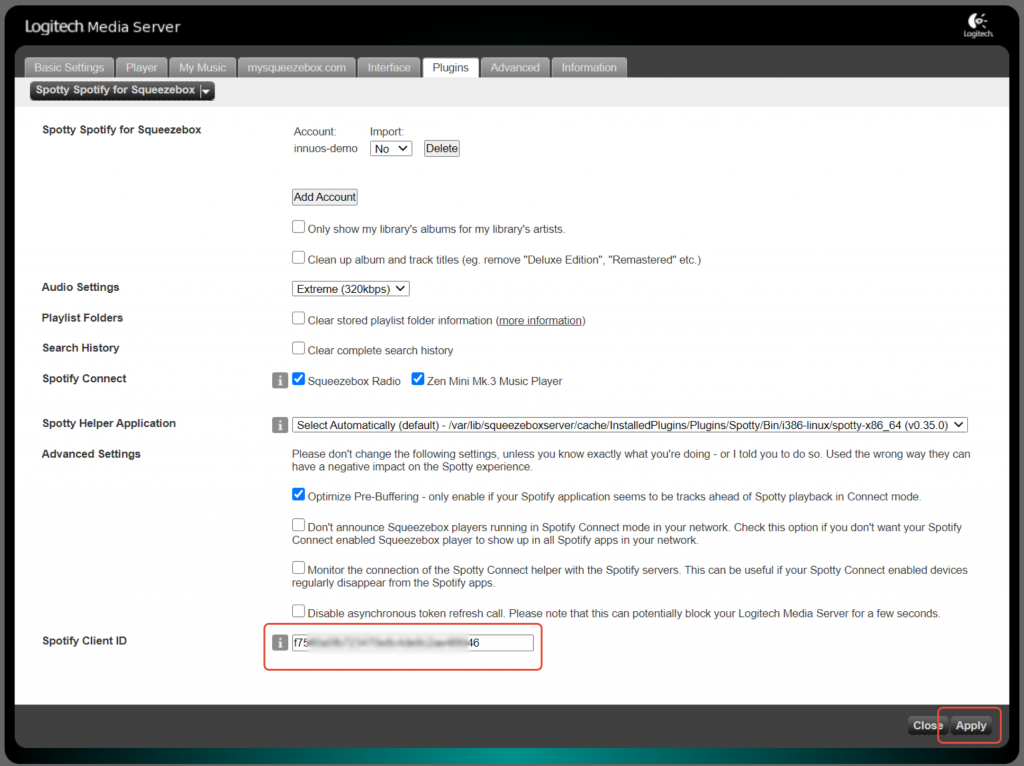Check disable asynchronous token refresh call
Screen dimensions: 1024x766
[x=298, y=611]
